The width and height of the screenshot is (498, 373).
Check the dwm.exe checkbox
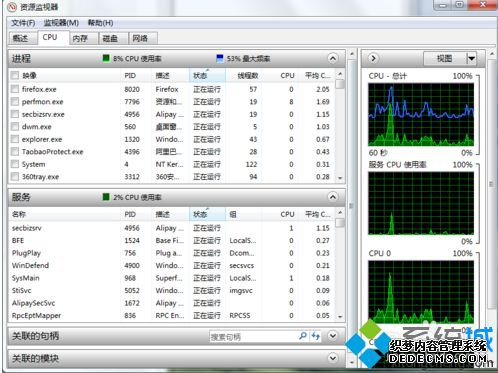coord(15,127)
